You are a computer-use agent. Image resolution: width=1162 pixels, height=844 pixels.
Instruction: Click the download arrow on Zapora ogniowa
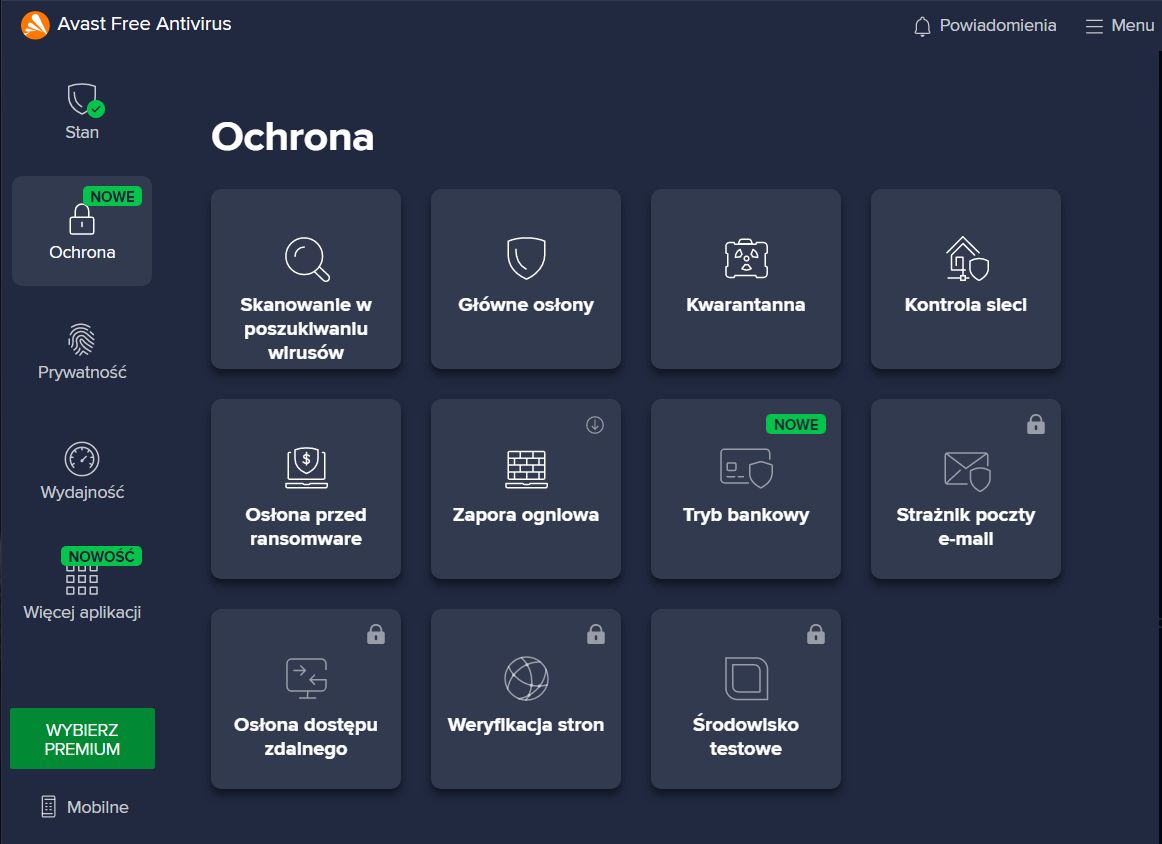point(594,425)
